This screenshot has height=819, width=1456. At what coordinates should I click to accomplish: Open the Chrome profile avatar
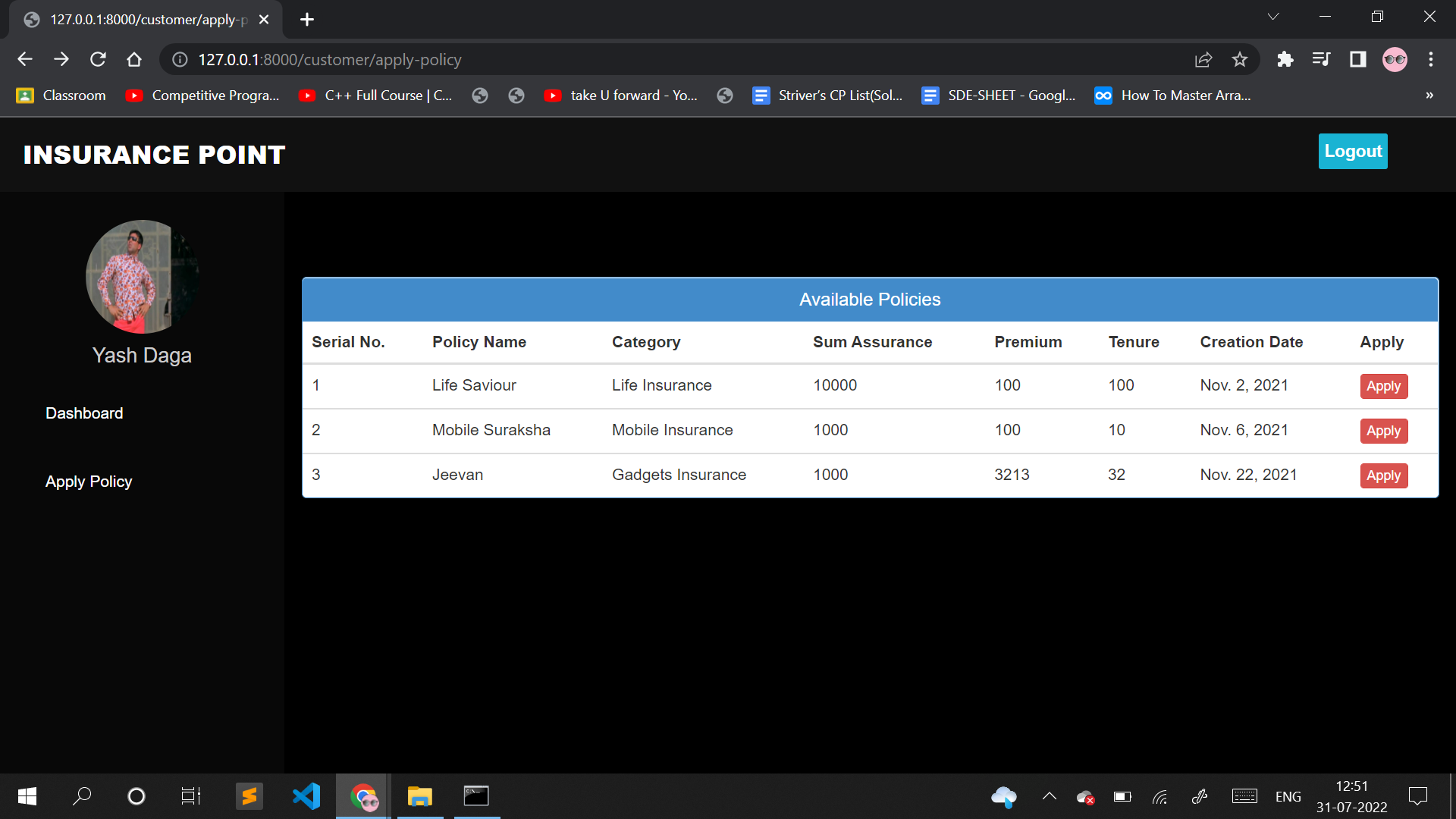click(x=1395, y=59)
